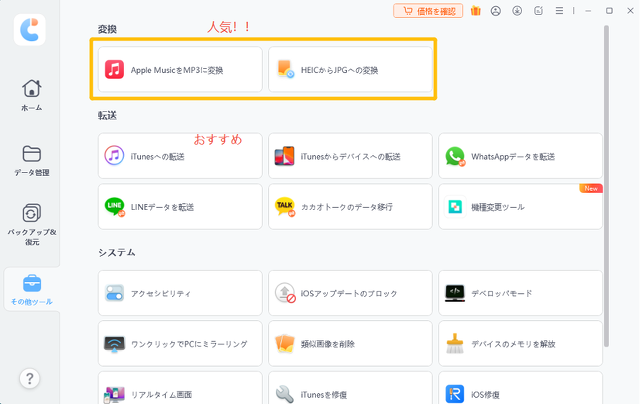This screenshot has height=404, width=640.
Task: Click the iTunes to device phones icon
Action: coord(284,156)
